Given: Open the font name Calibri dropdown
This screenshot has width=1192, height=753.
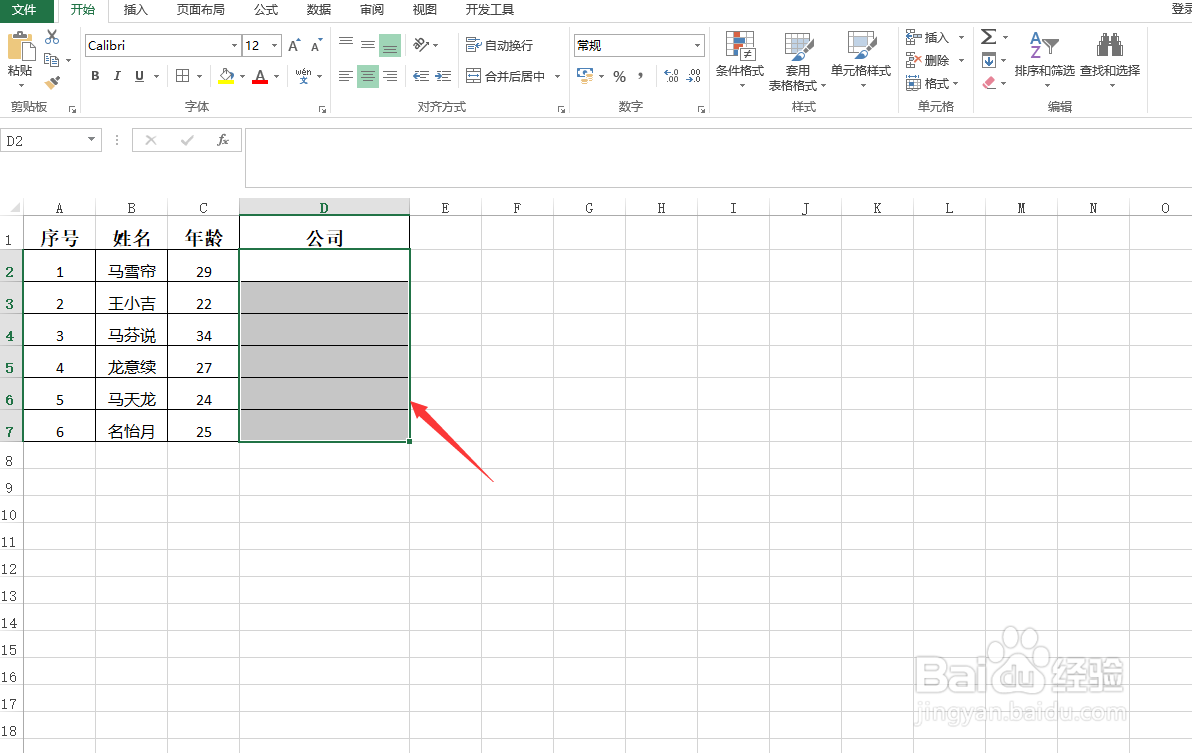Looking at the screenshot, I should [234, 46].
